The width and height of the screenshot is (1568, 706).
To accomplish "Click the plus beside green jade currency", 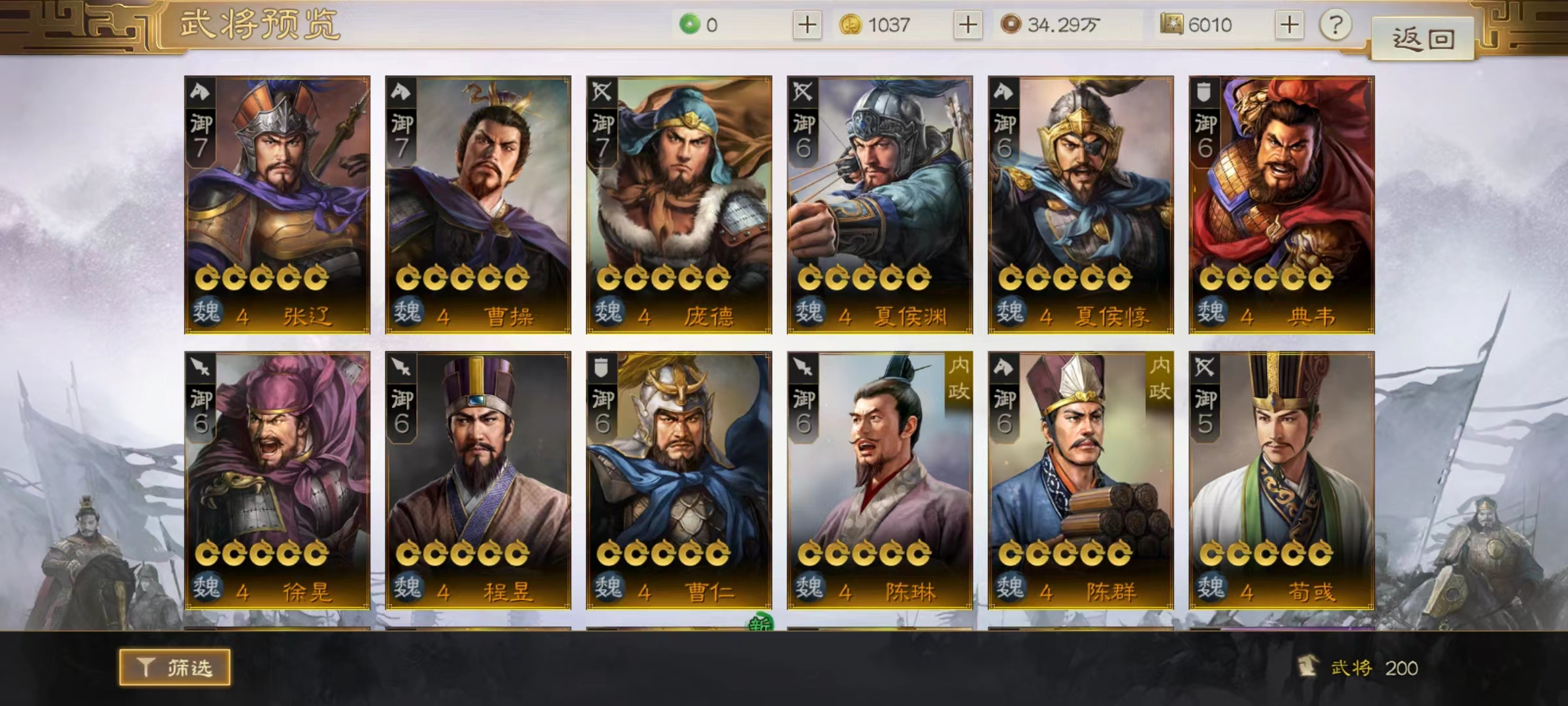I will (808, 25).
